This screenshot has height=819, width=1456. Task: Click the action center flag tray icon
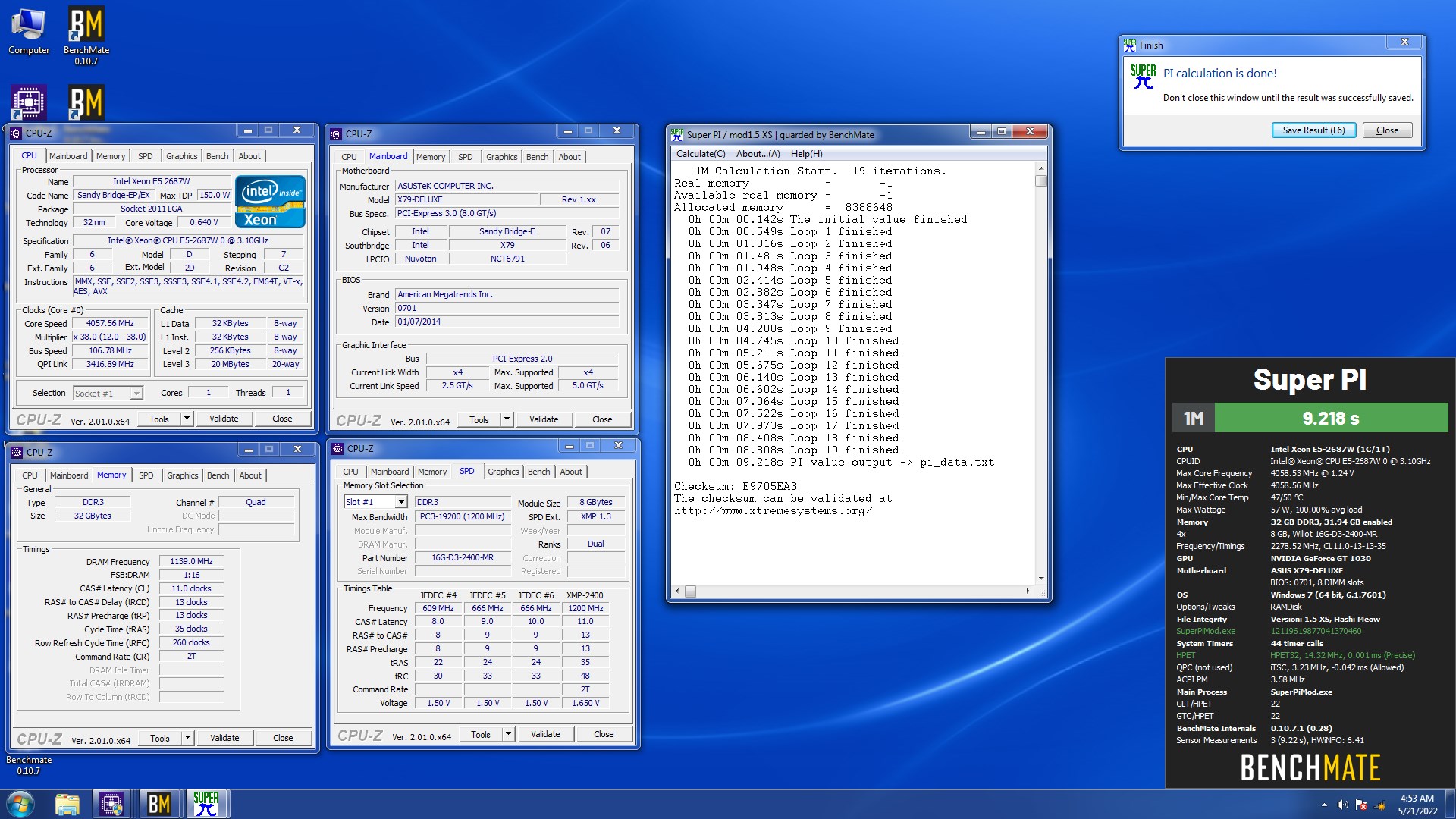coord(1361,805)
